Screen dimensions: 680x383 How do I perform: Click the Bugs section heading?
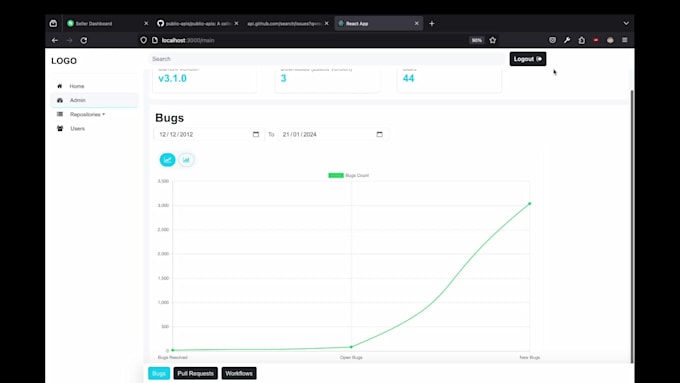(170, 118)
